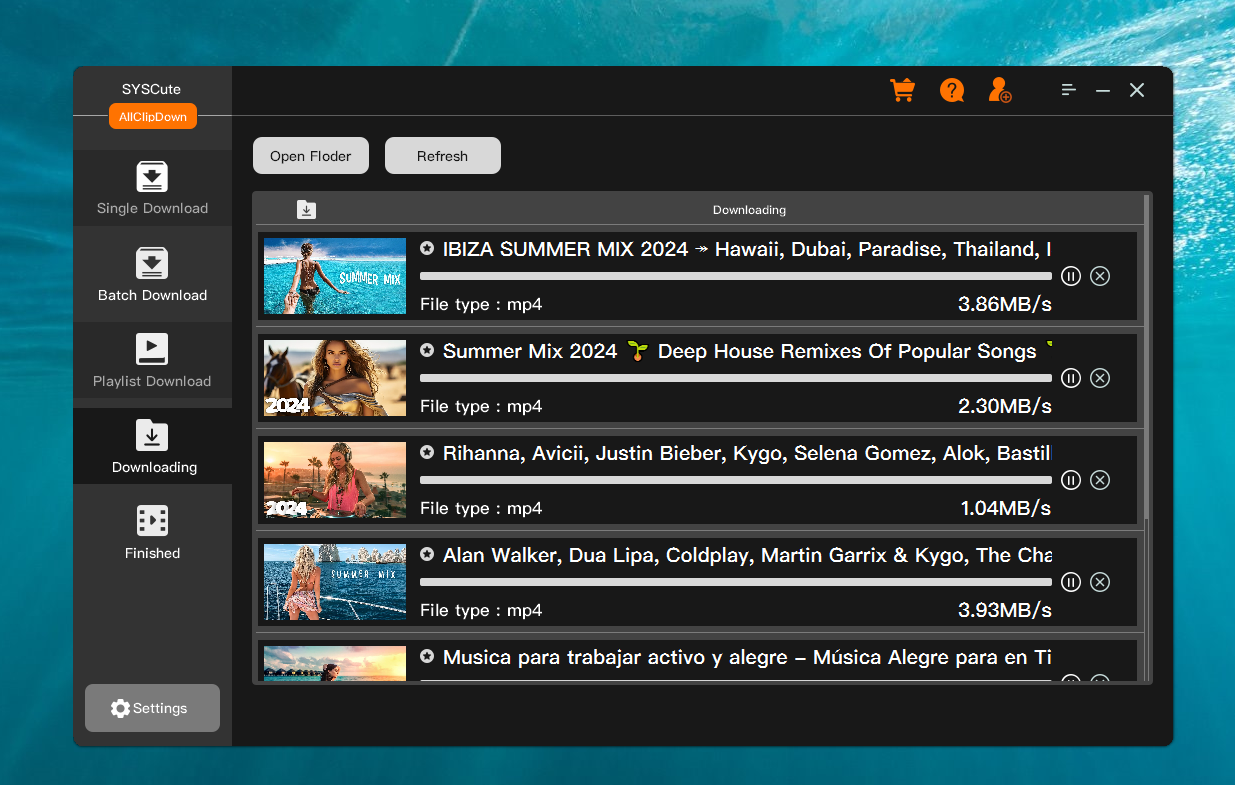Viewport: 1235px width, 785px height.
Task: Click the add account icon
Action: (x=1000, y=90)
